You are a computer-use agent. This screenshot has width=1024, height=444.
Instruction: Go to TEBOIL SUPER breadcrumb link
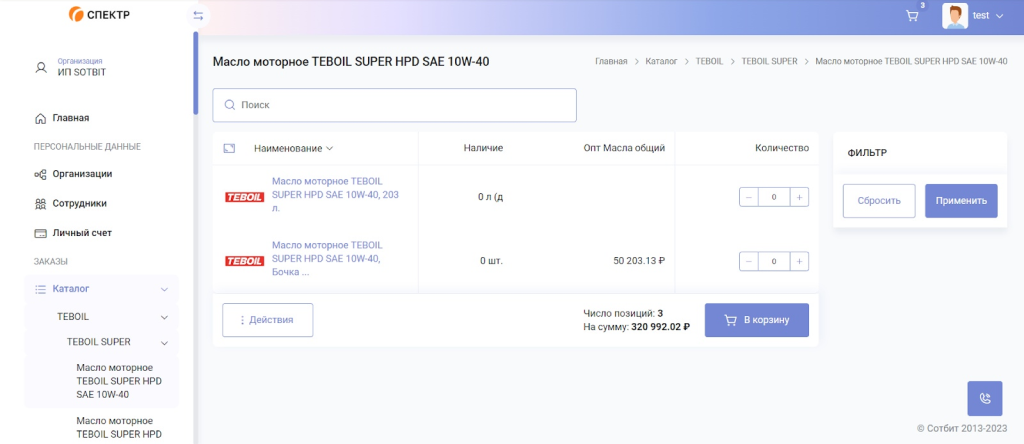coord(769,61)
